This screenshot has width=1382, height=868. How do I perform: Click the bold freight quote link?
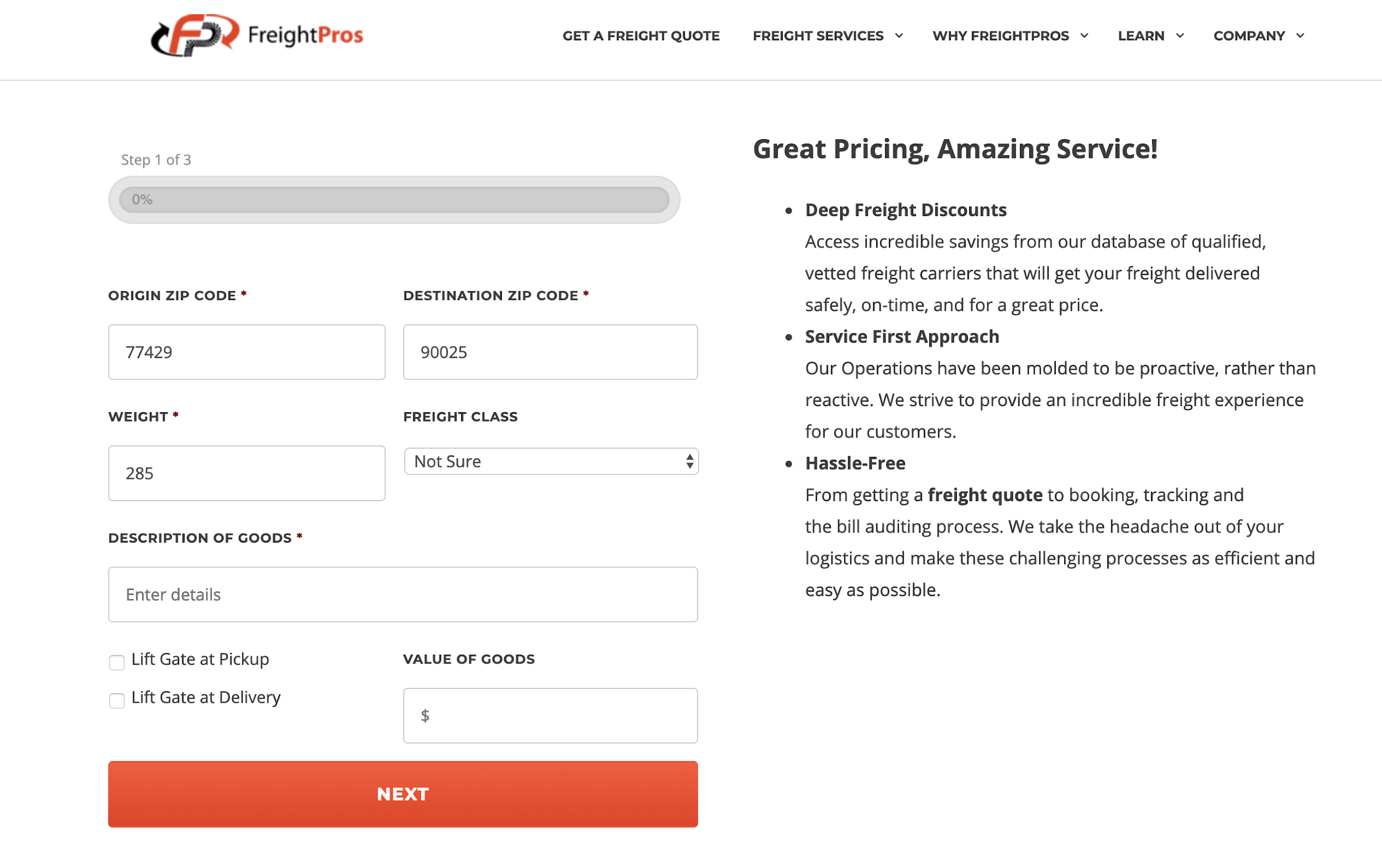tap(986, 495)
